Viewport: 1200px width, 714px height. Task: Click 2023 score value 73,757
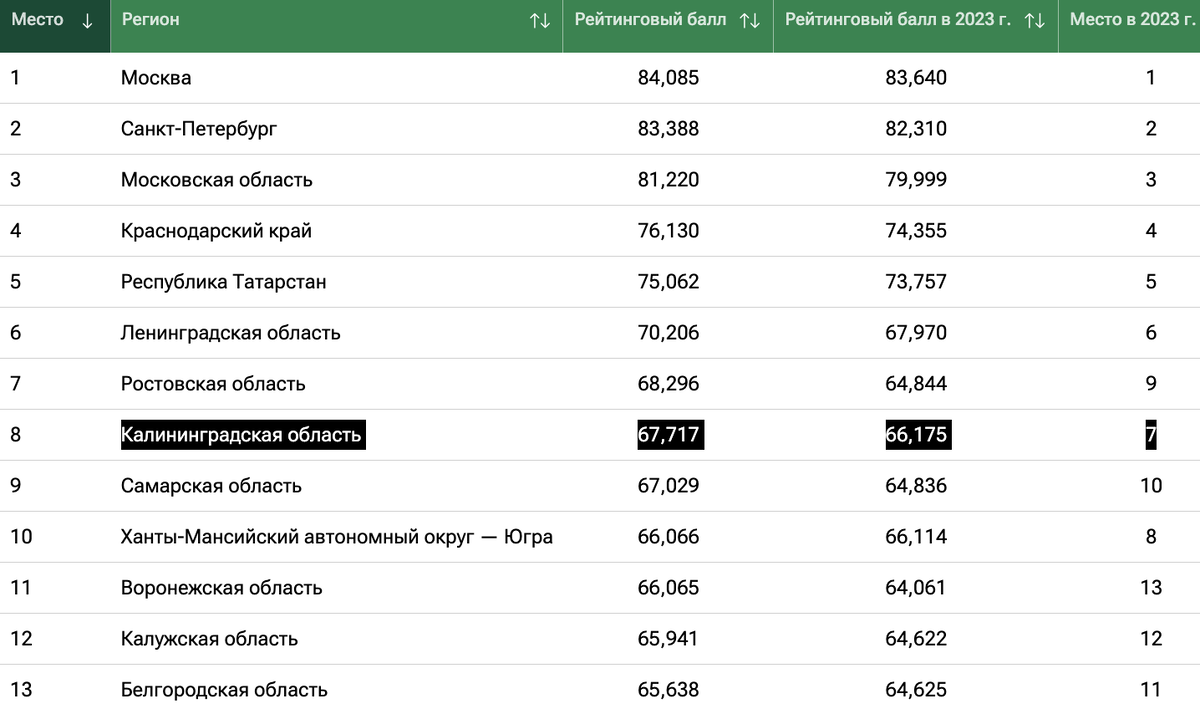916,282
